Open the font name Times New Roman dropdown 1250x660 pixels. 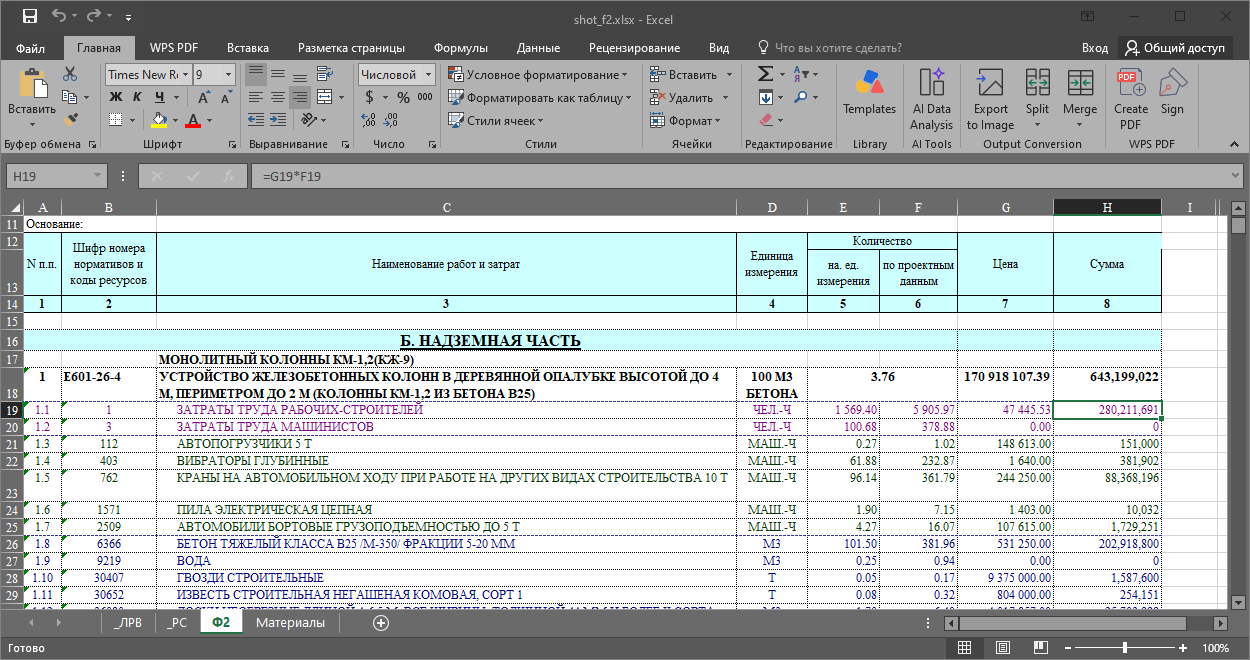[184, 75]
